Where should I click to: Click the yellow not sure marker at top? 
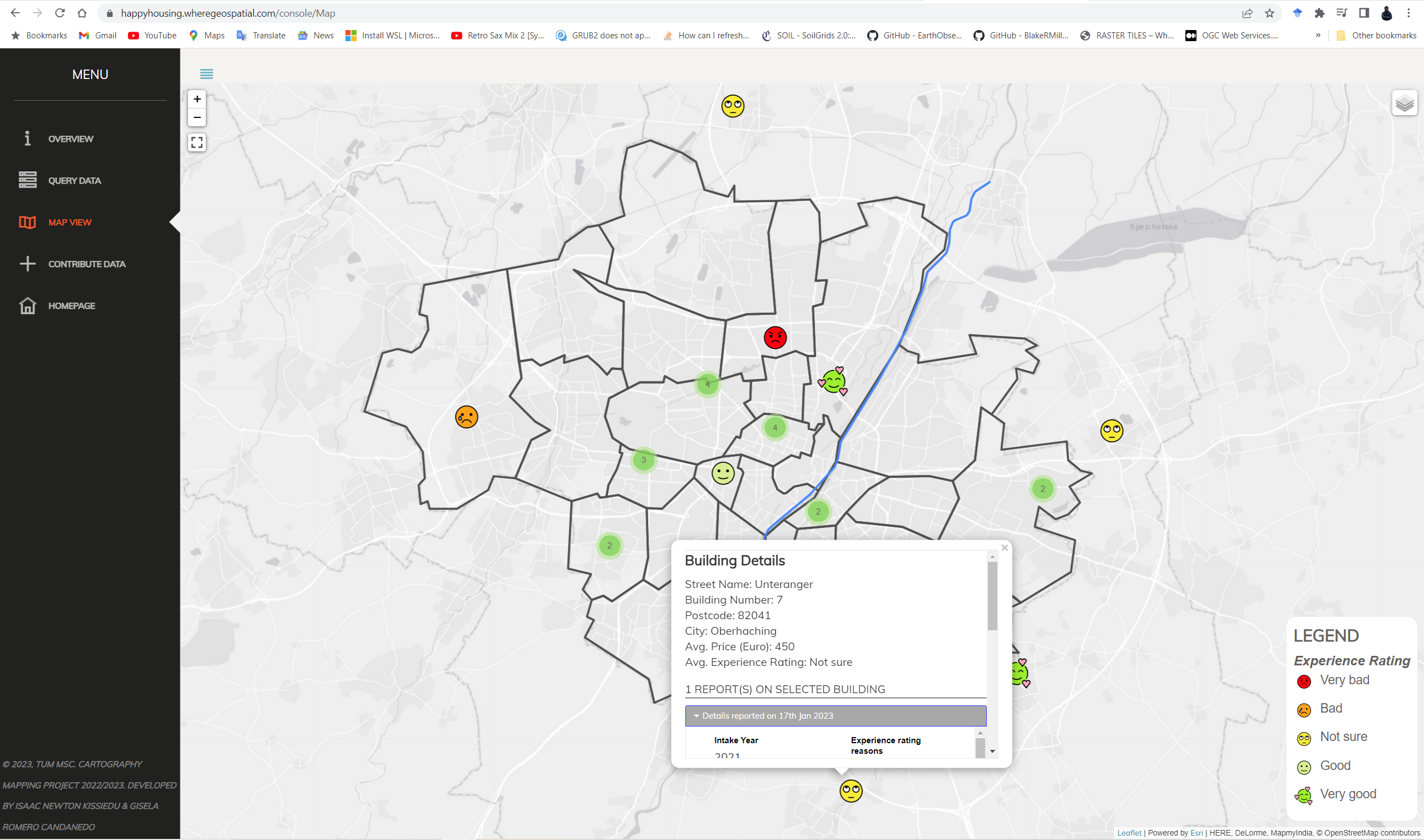(x=733, y=106)
